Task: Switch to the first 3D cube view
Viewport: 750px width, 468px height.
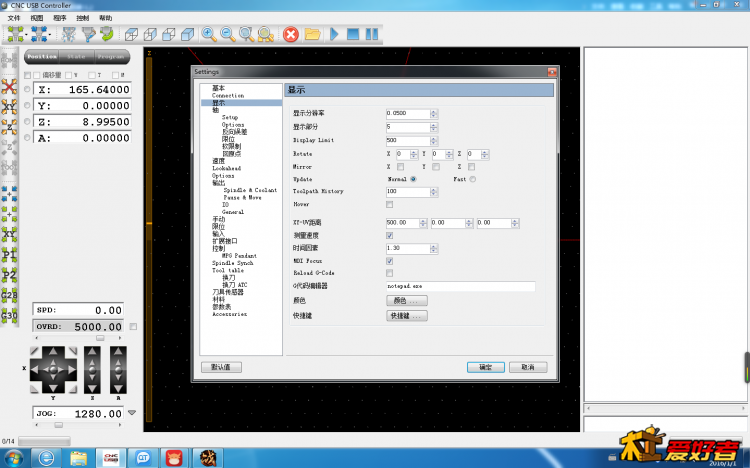Action: click(131, 34)
